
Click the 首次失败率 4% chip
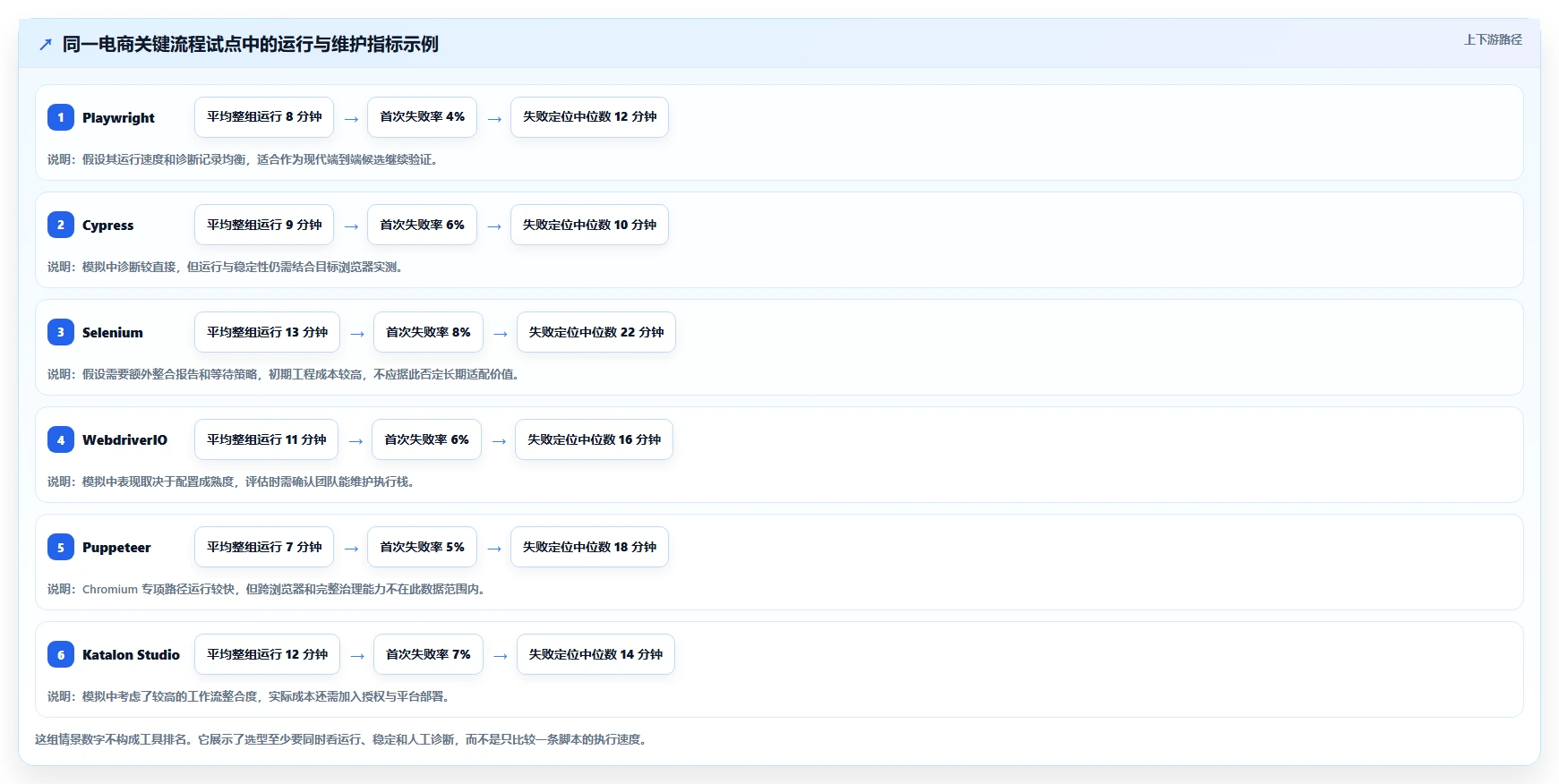pyautogui.click(x=422, y=117)
